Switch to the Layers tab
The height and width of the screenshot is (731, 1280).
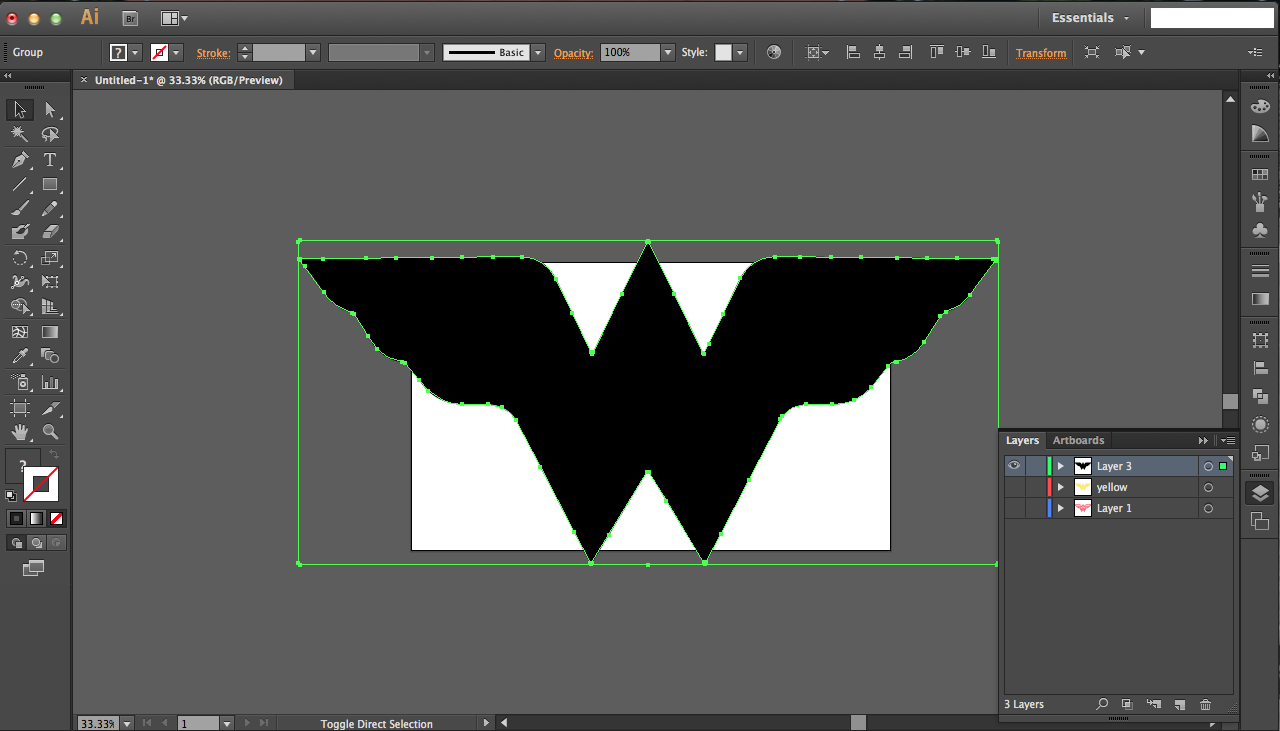1022,440
